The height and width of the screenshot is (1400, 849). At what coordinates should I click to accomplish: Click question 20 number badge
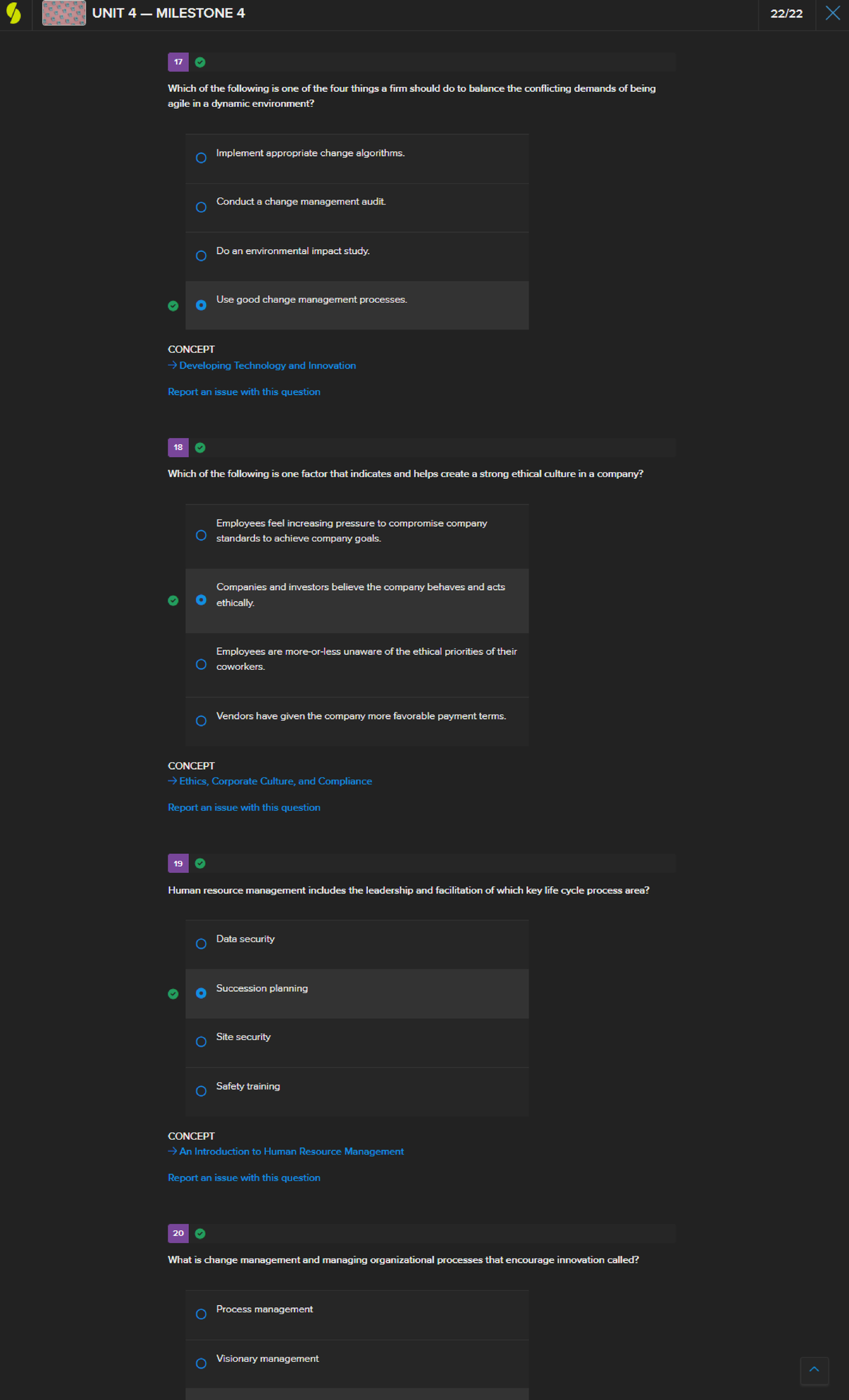pos(178,1234)
